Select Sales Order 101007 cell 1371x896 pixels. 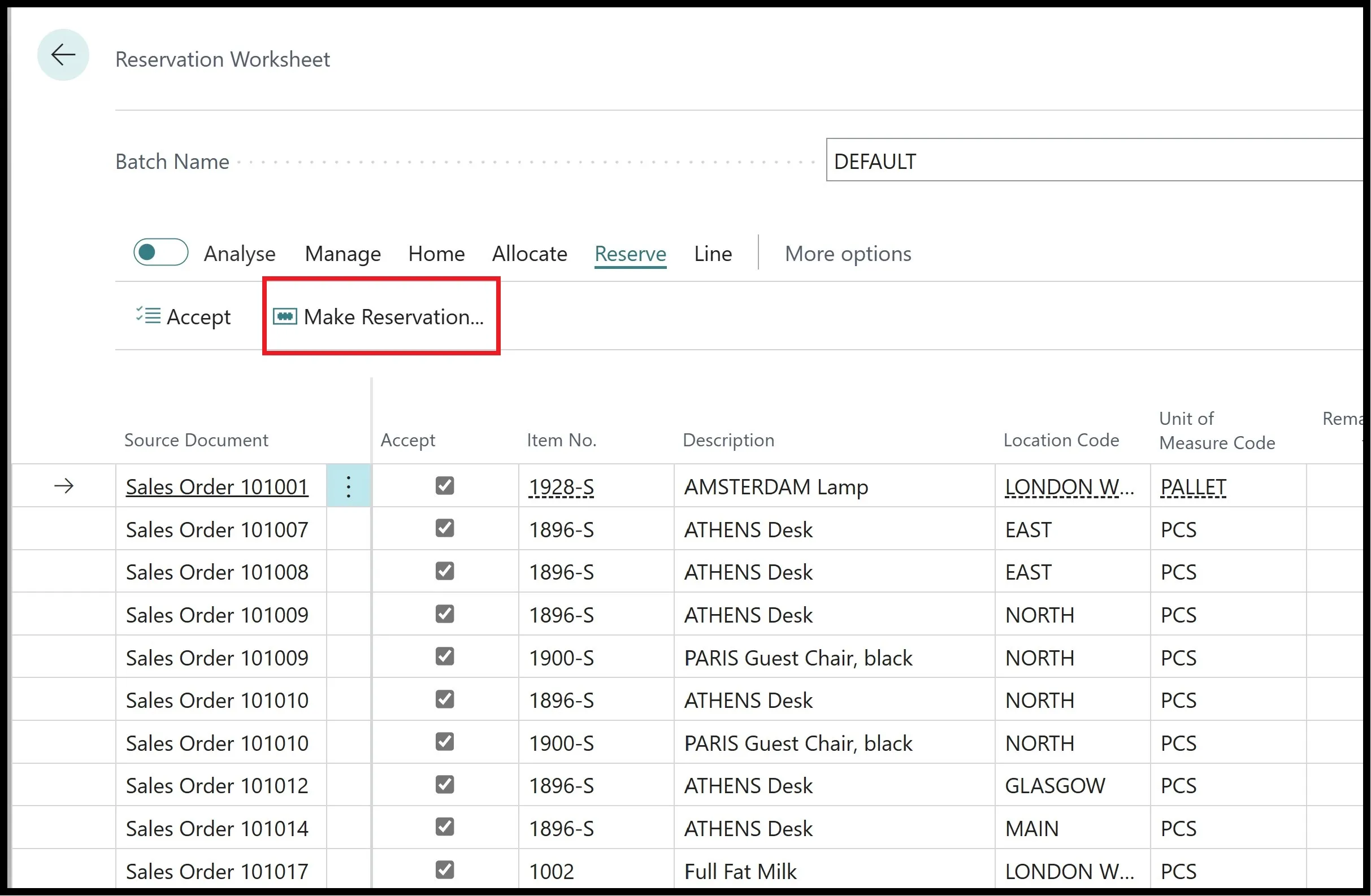tap(220, 529)
